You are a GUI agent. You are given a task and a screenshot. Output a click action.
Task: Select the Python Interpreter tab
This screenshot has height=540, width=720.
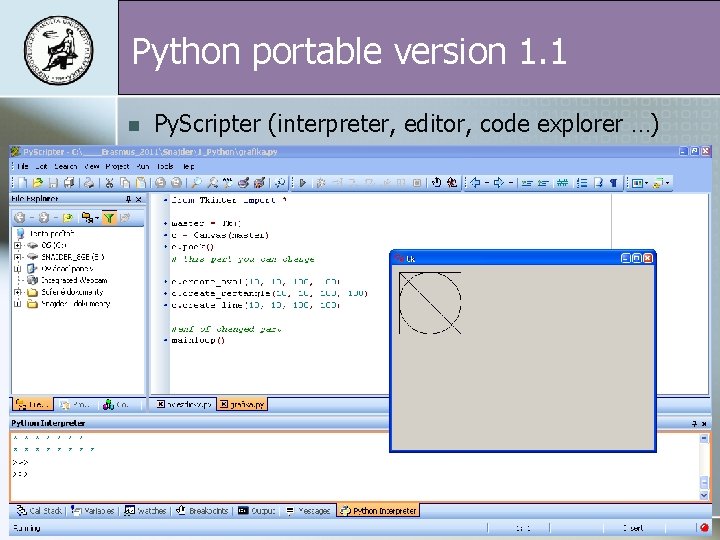coord(378,511)
